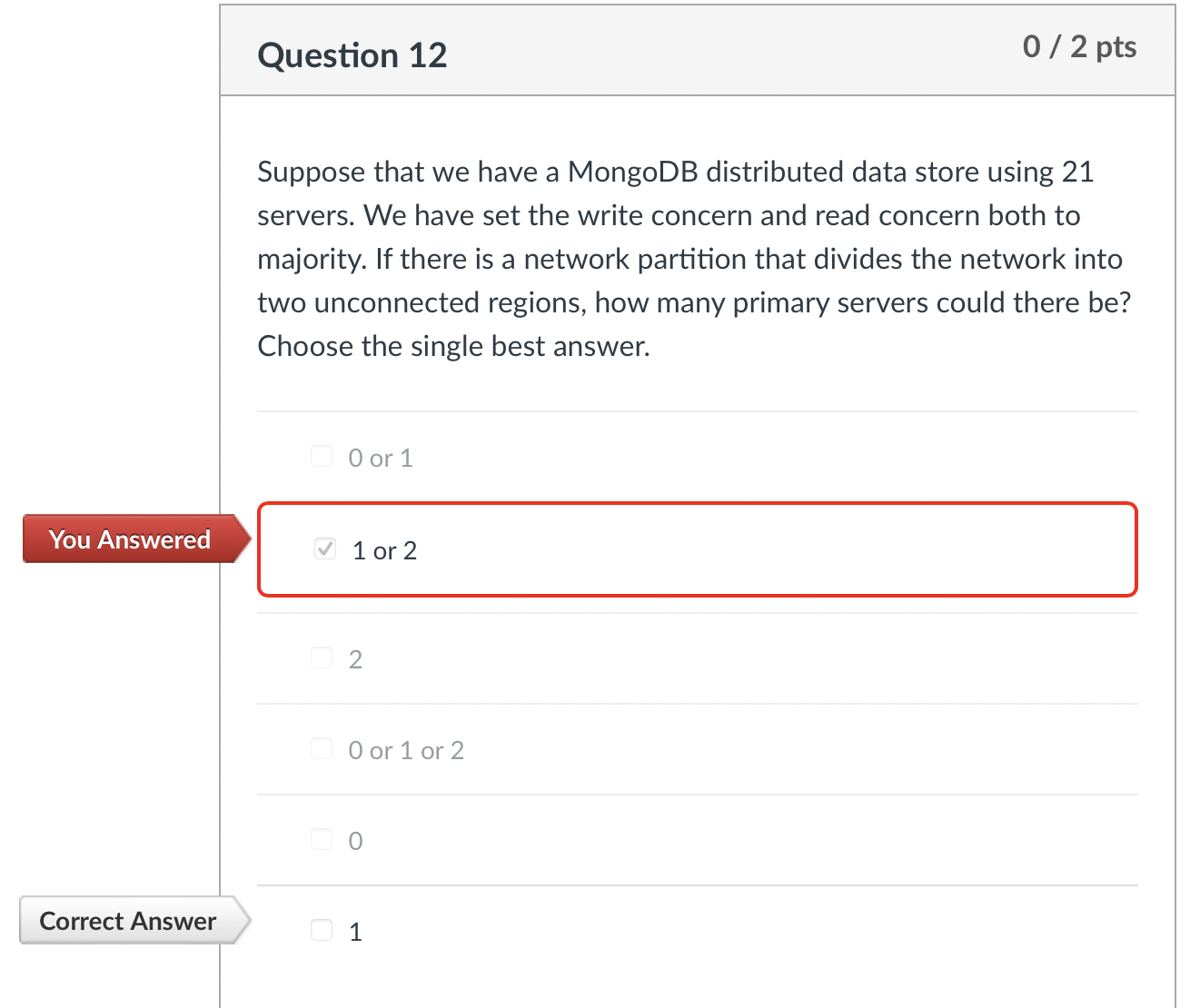Click the '0 or 1 or 2' answer text
Screen dimensions: 1190x1008
406,750
